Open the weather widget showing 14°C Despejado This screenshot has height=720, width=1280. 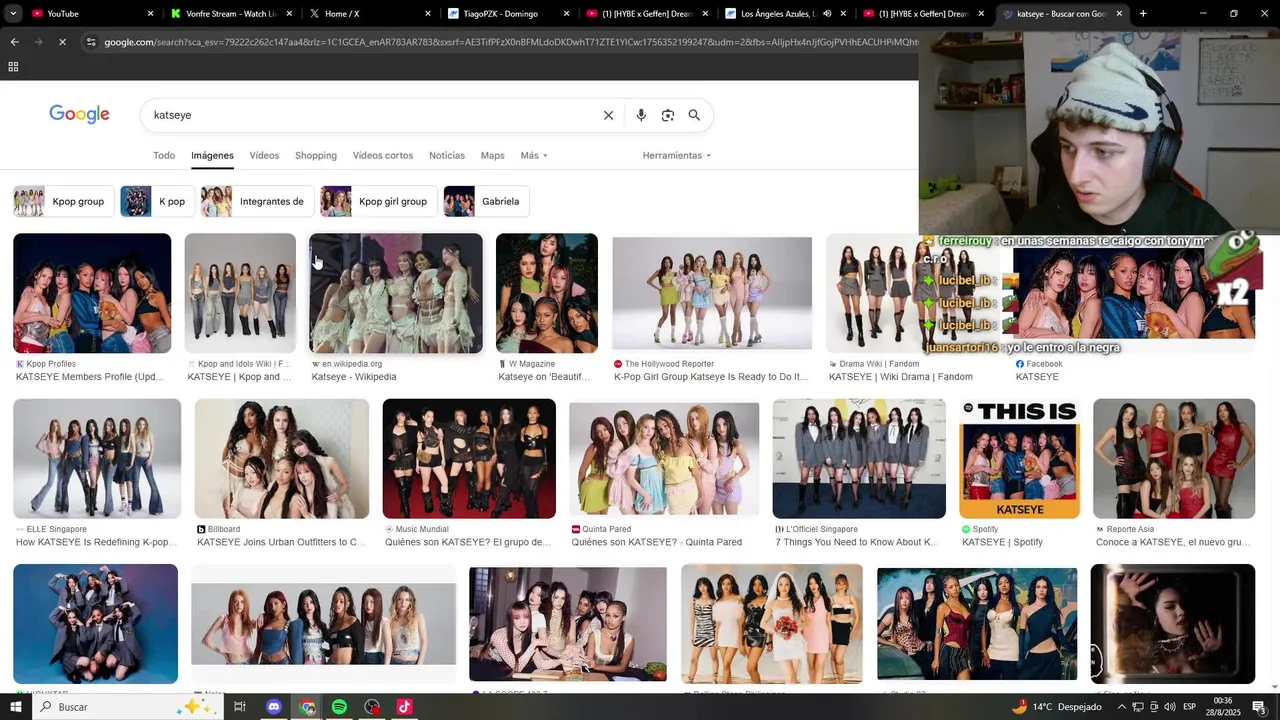[1056, 707]
